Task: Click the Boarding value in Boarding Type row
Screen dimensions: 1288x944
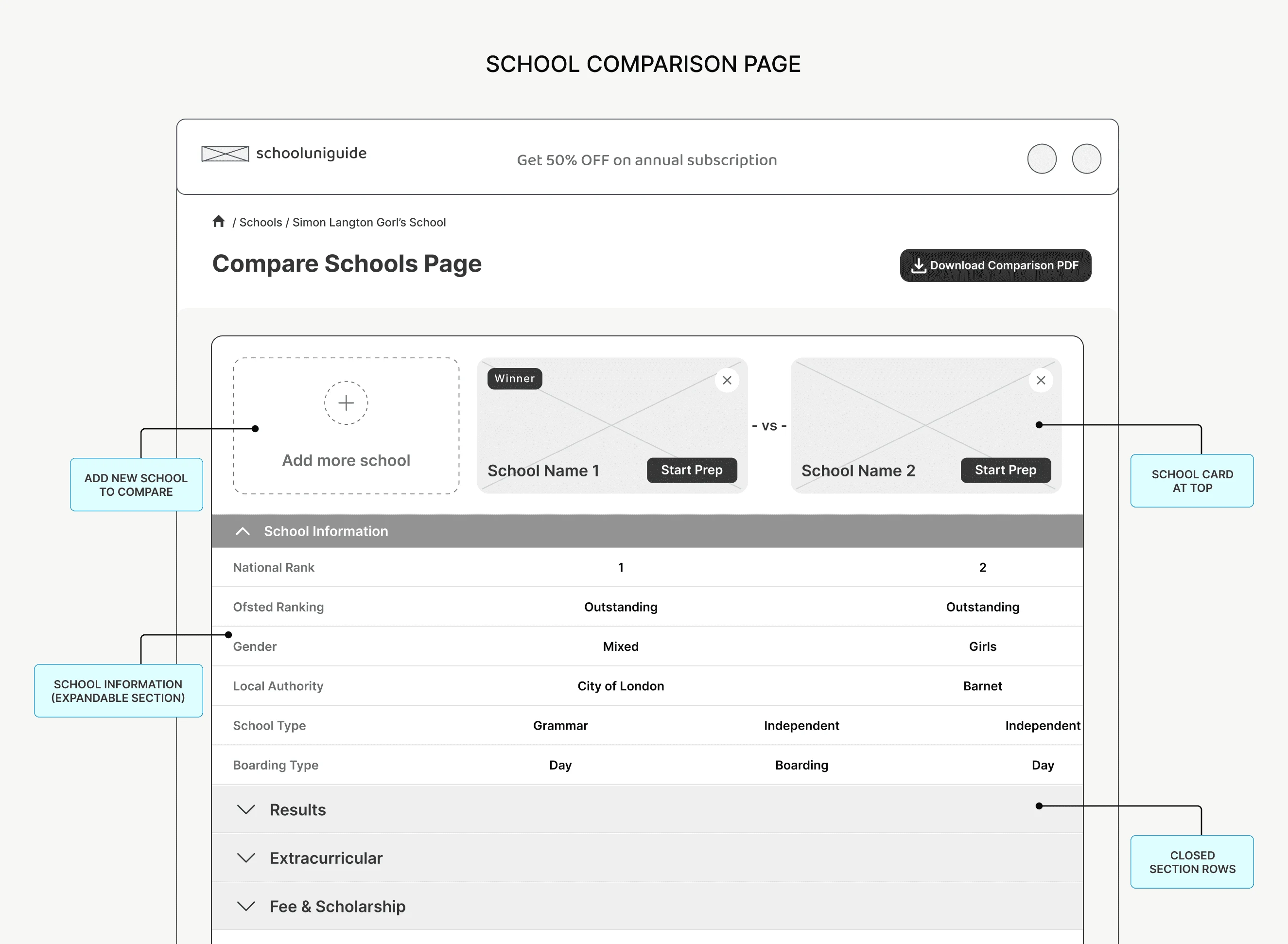Action: click(801, 765)
